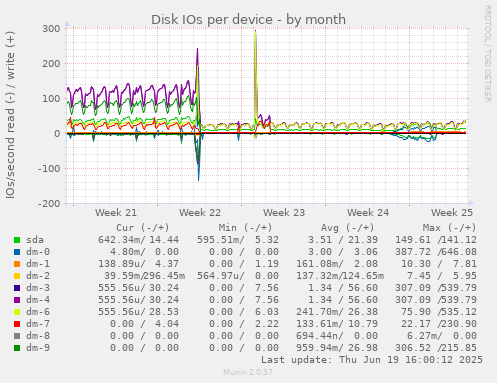Select the sda legend label
The width and height of the screenshot is (497, 383).
click(35, 240)
